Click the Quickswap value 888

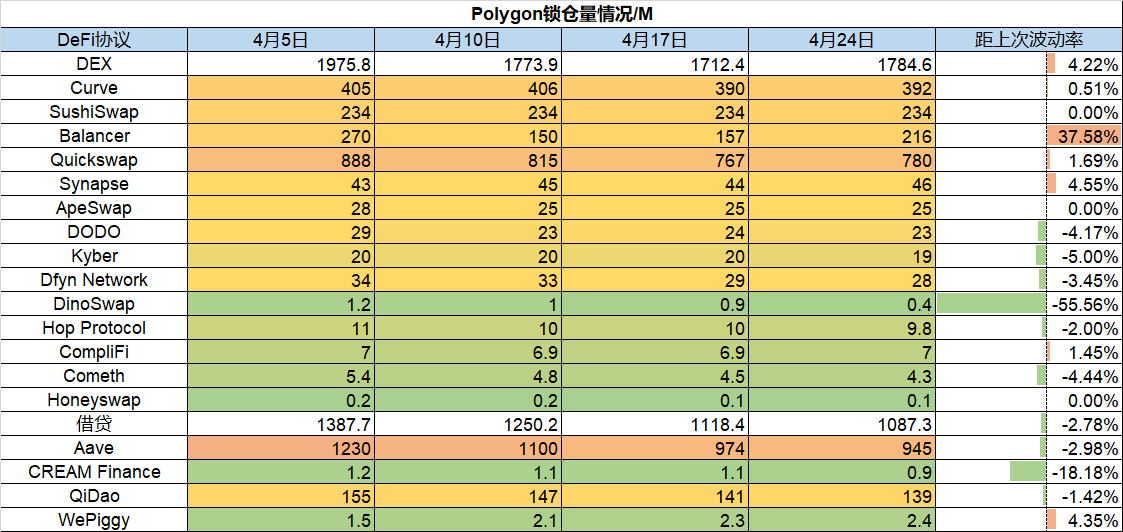click(281, 160)
